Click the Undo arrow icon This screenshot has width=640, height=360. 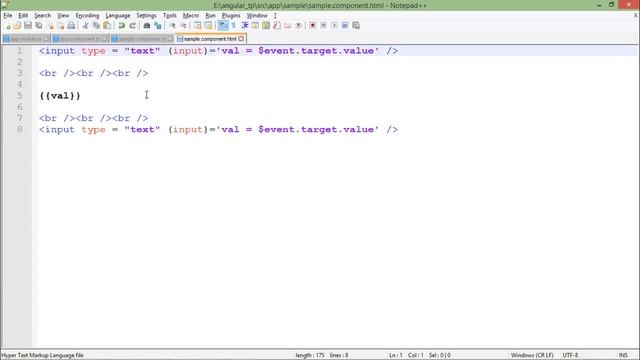[x=121, y=26]
